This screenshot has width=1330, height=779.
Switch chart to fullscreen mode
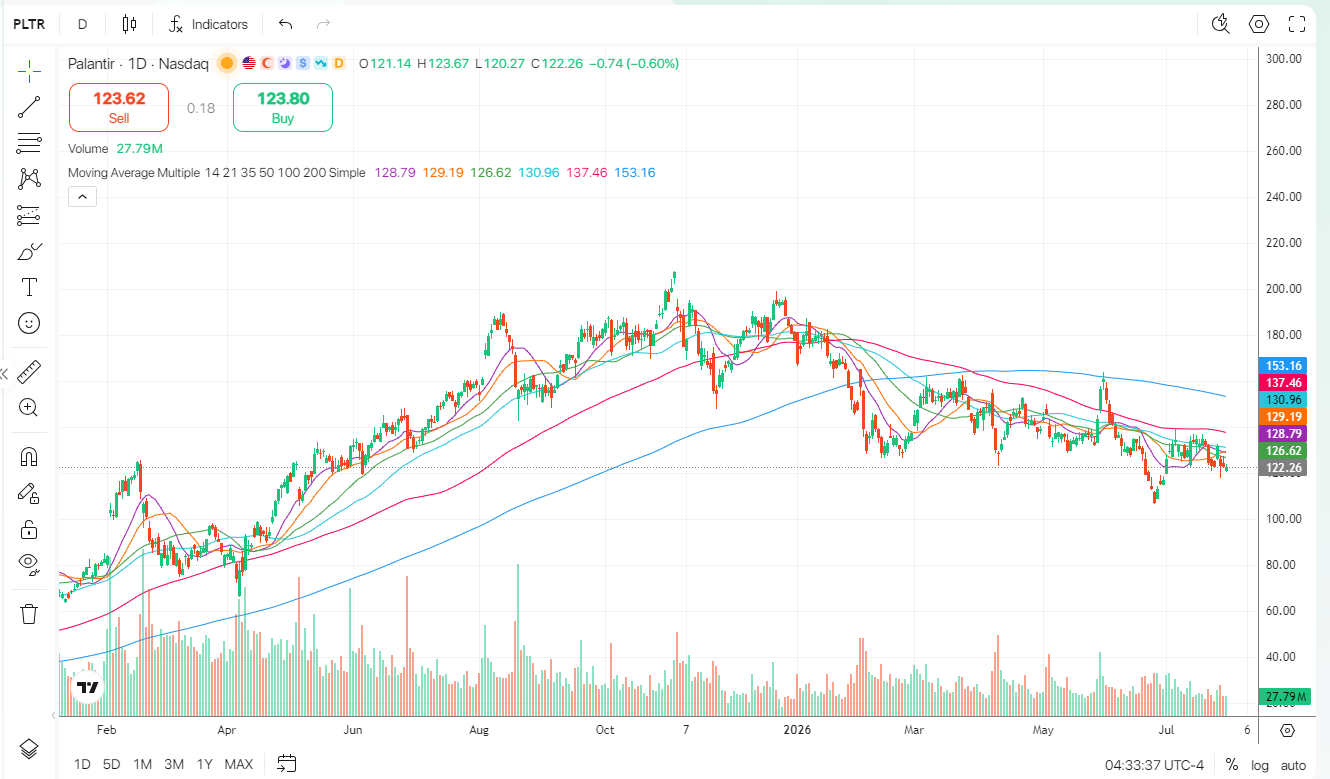coord(1297,24)
